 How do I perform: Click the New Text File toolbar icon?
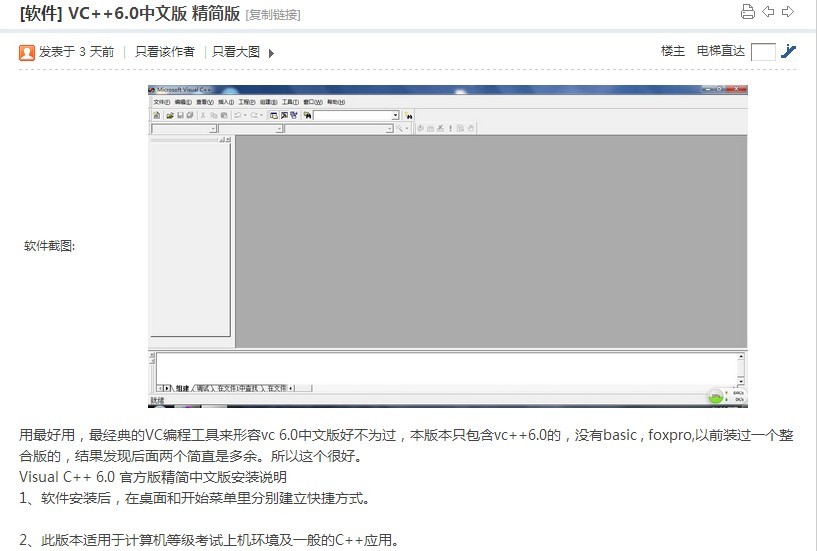pyautogui.click(x=156, y=115)
